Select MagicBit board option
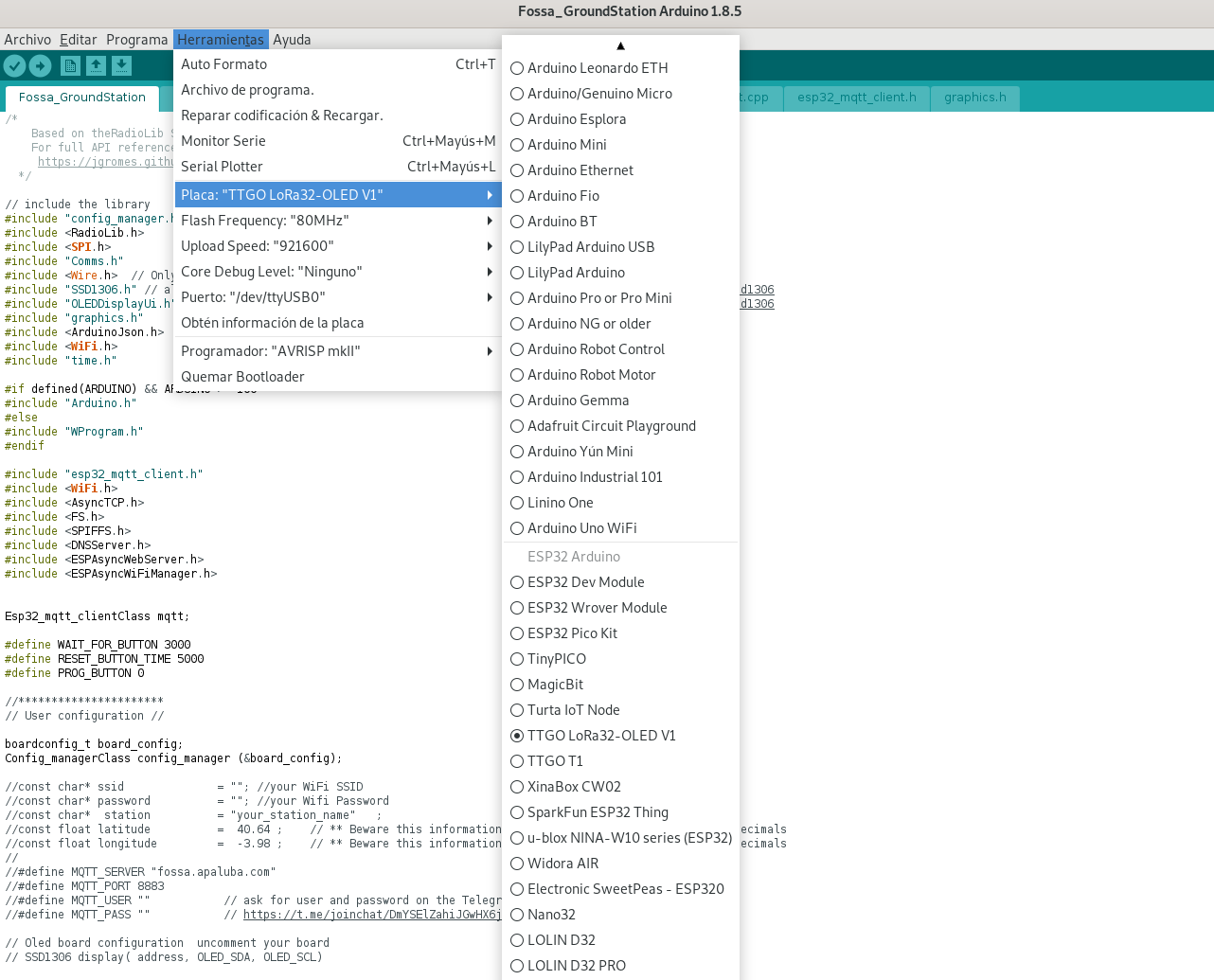The image size is (1214, 980). 620,685
